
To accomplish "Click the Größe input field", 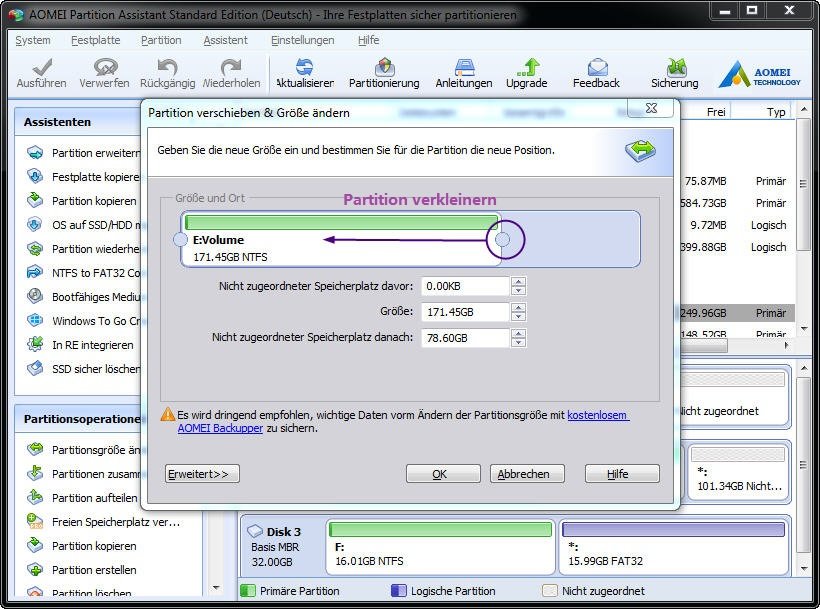I will [465, 312].
